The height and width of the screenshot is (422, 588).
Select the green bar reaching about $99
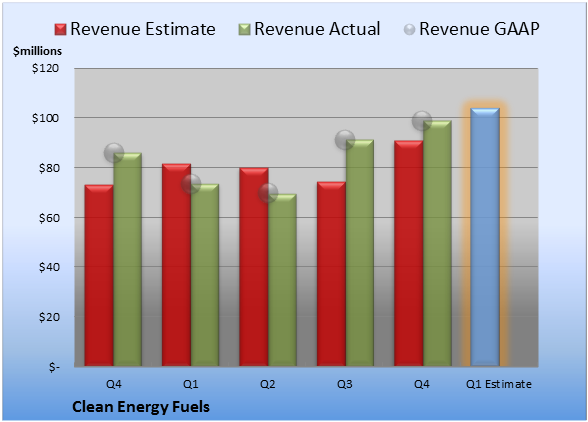tap(437, 243)
